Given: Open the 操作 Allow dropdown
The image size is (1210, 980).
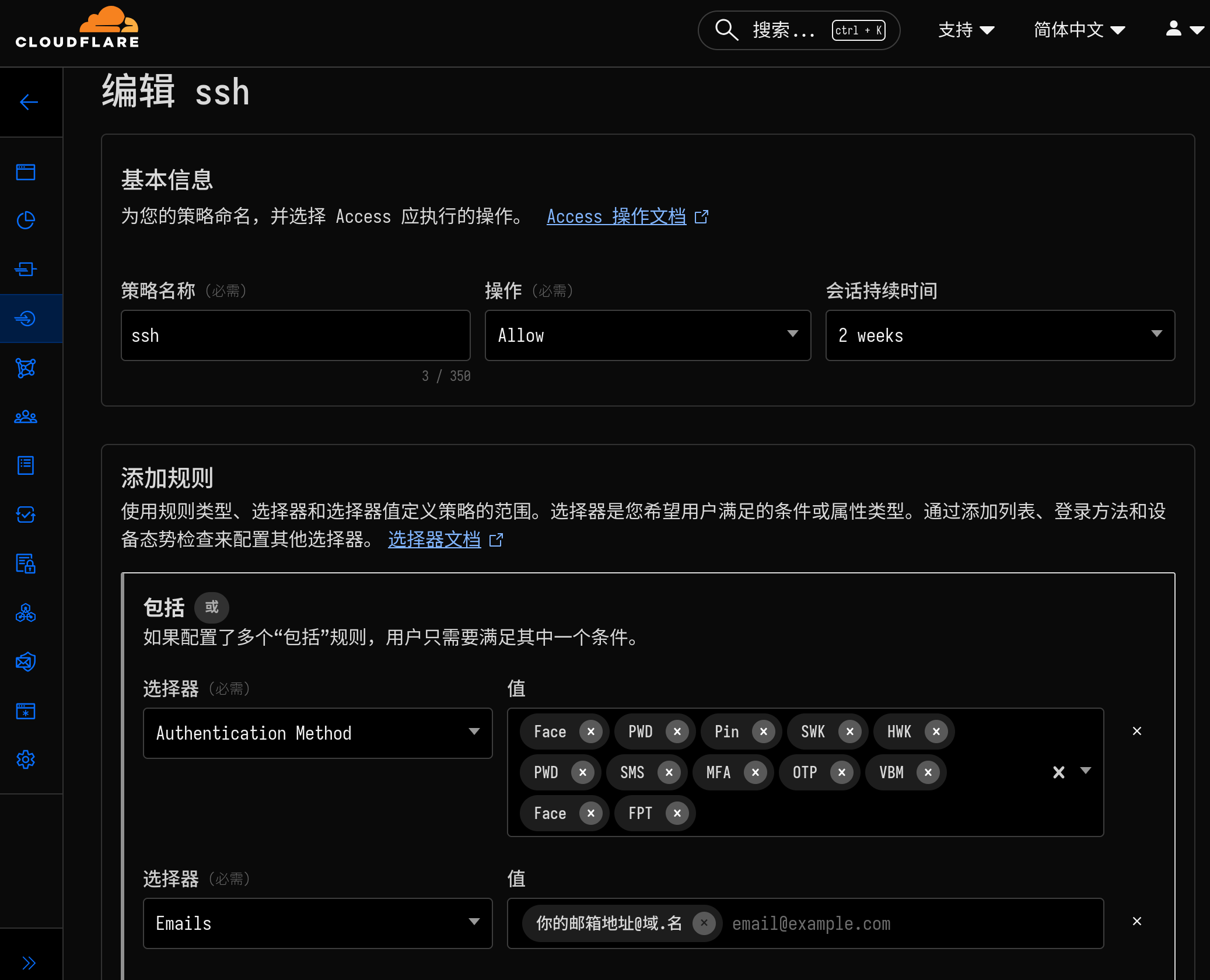Looking at the screenshot, I should coord(648,335).
